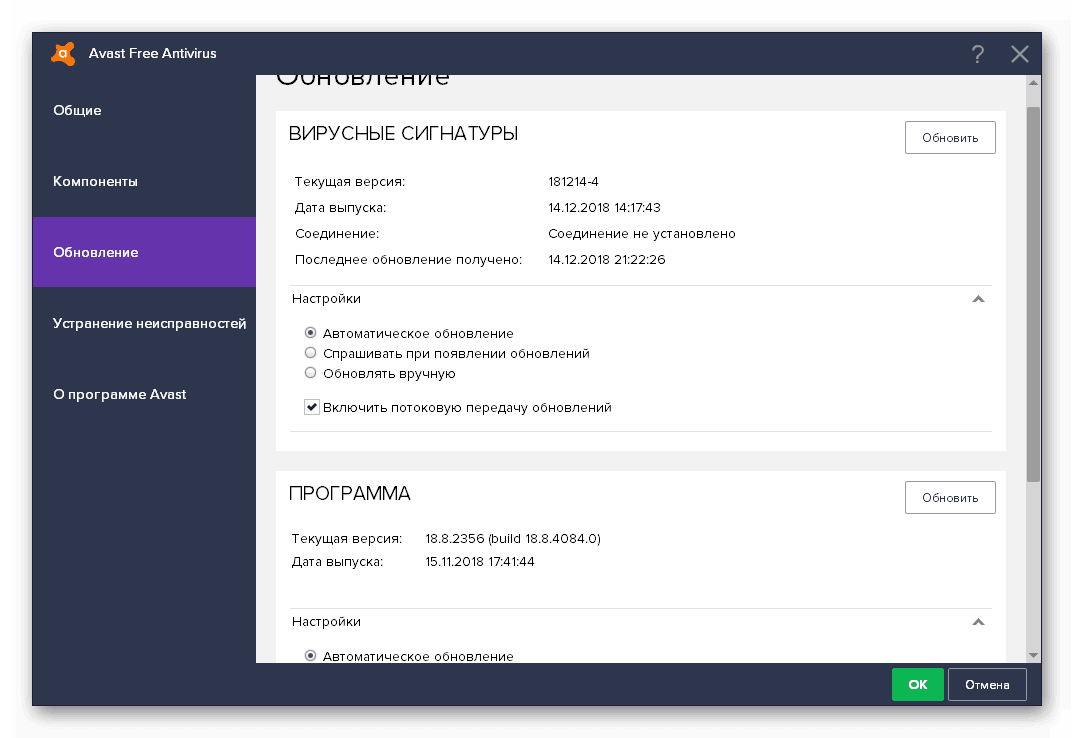Select program Автоматическое обновление radio at bottom

point(311,656)
